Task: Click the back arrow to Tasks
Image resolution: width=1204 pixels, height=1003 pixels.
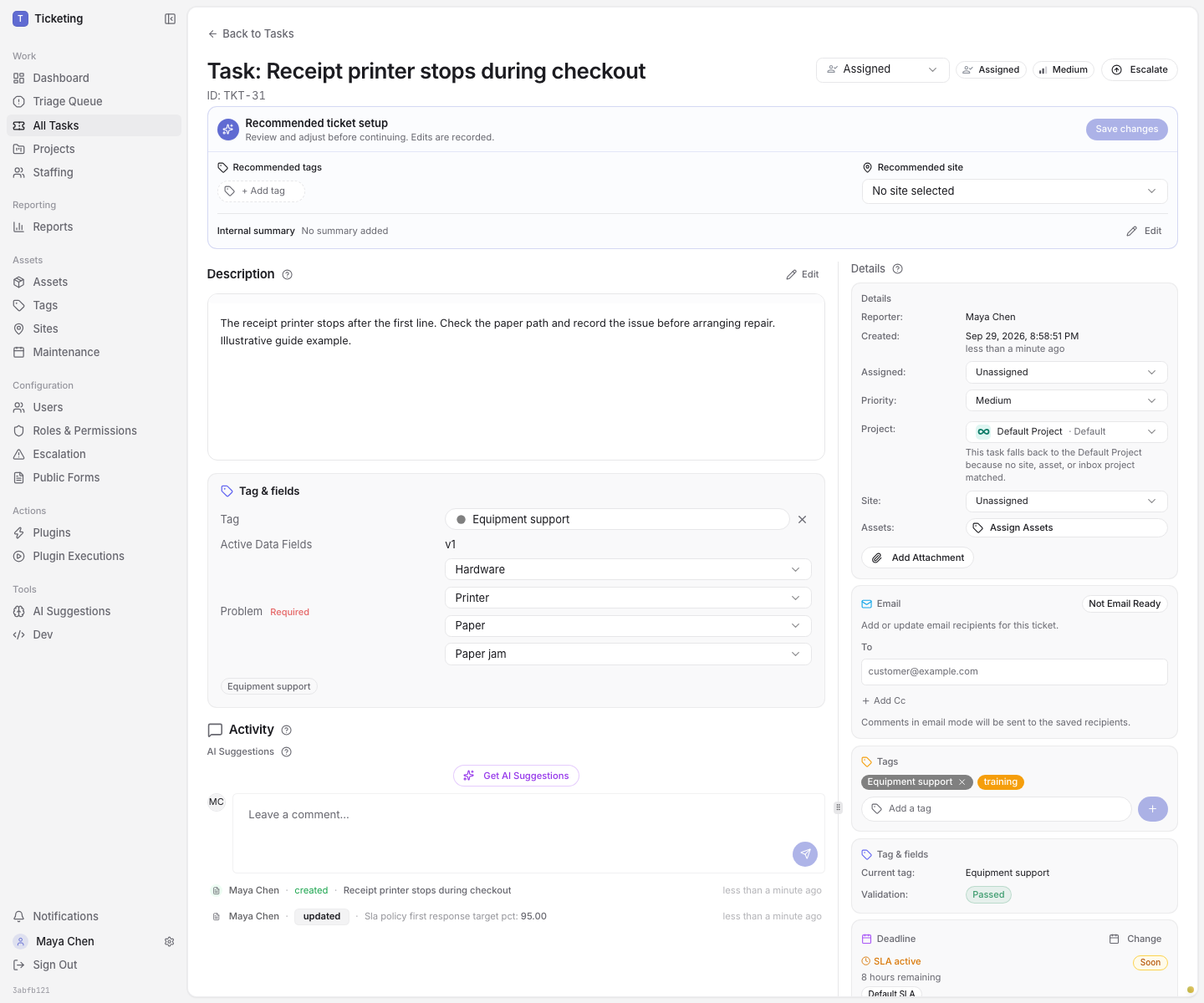Action: click(x=212, y=33)
